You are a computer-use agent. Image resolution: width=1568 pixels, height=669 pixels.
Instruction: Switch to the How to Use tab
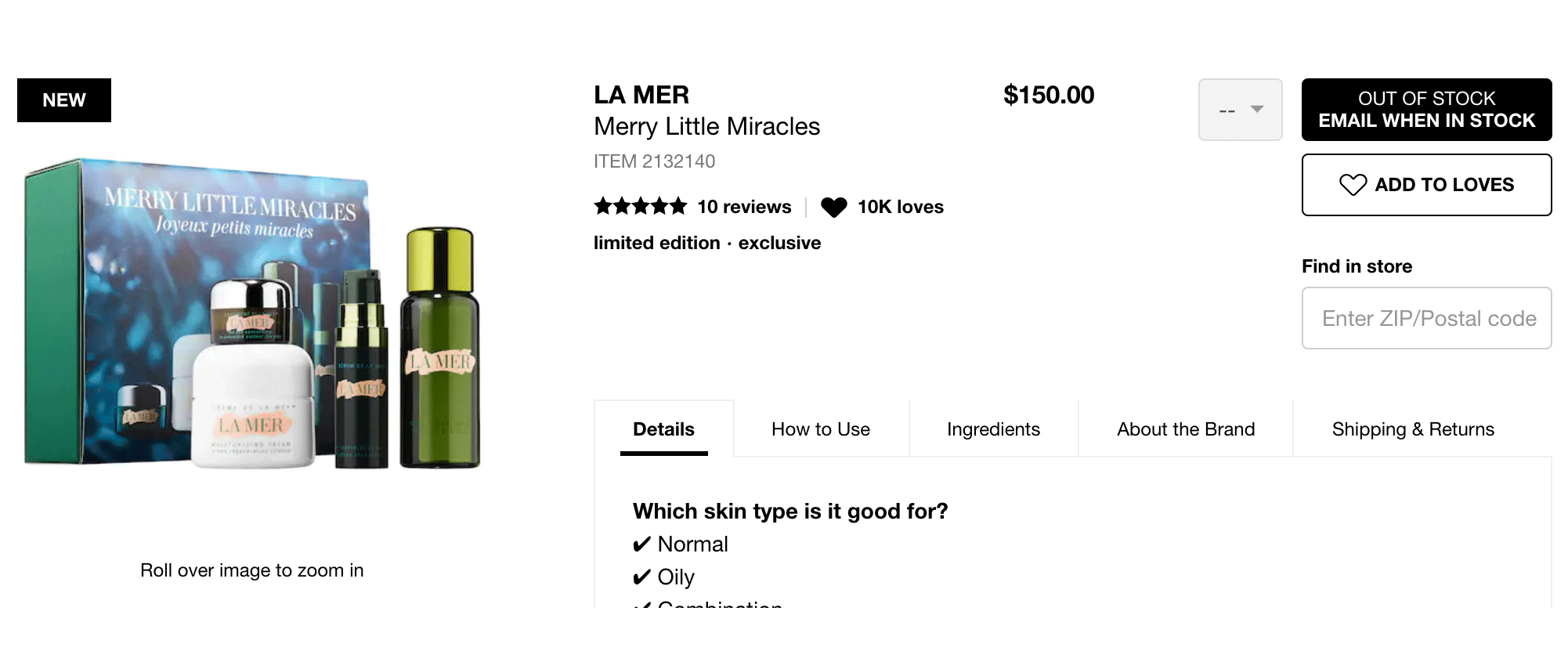coord(820,429)
